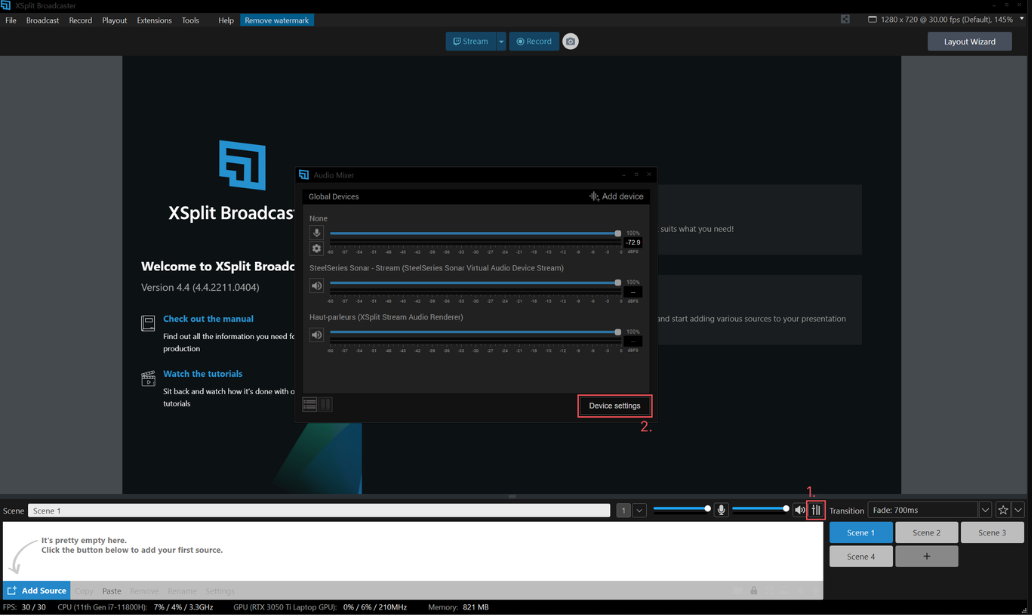
Task: Take a screenshot with the camera icon
Action: coord(571,41)
